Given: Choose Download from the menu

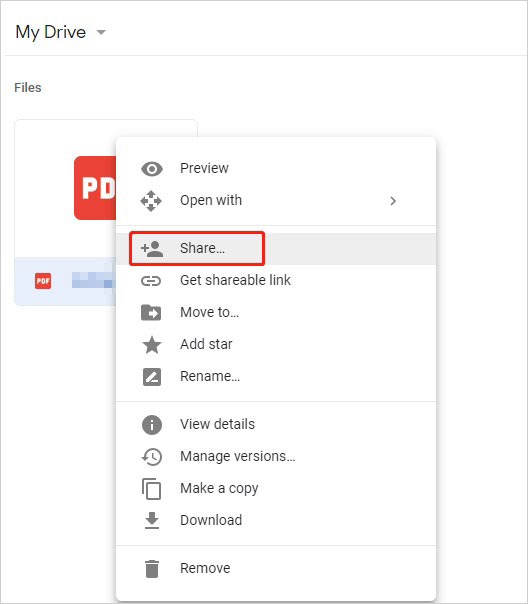Looking at the screenshot, I should pos(276,520).
